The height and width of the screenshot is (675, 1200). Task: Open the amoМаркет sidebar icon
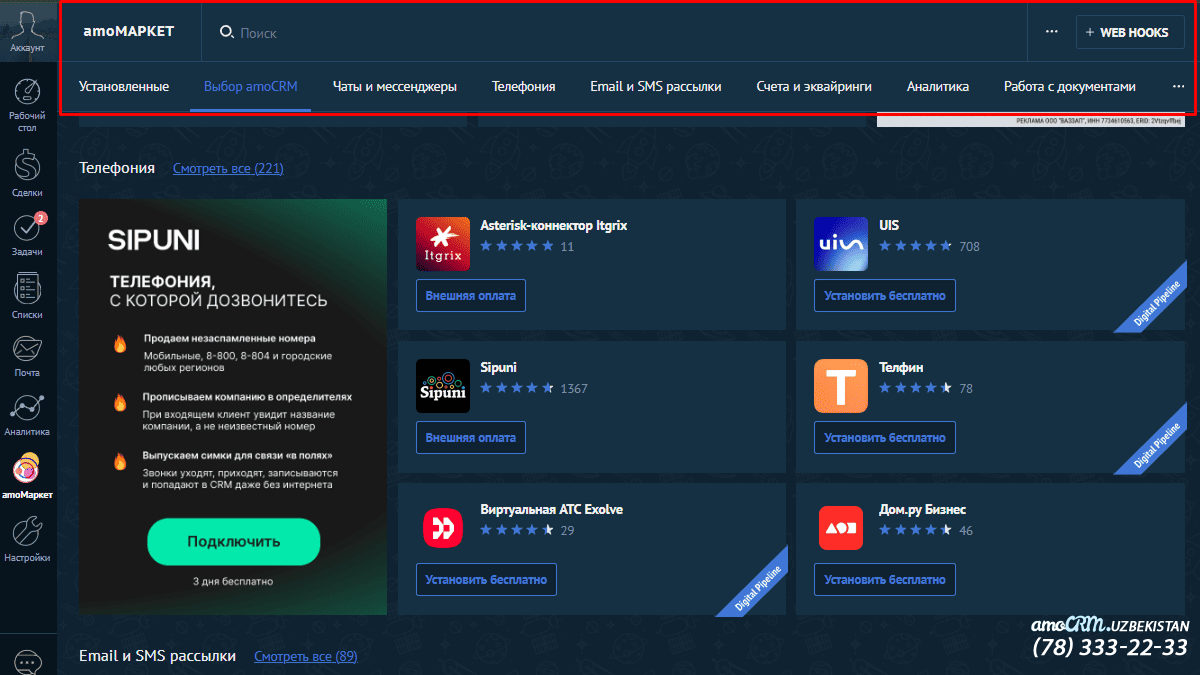pyautogui.click(x=28, y=468)
